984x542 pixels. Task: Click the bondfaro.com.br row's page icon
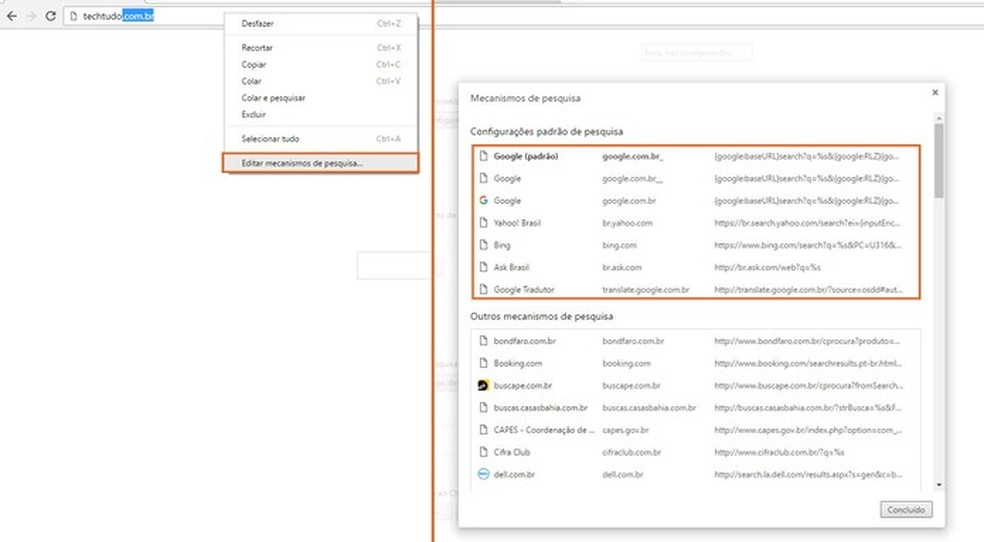483,341
